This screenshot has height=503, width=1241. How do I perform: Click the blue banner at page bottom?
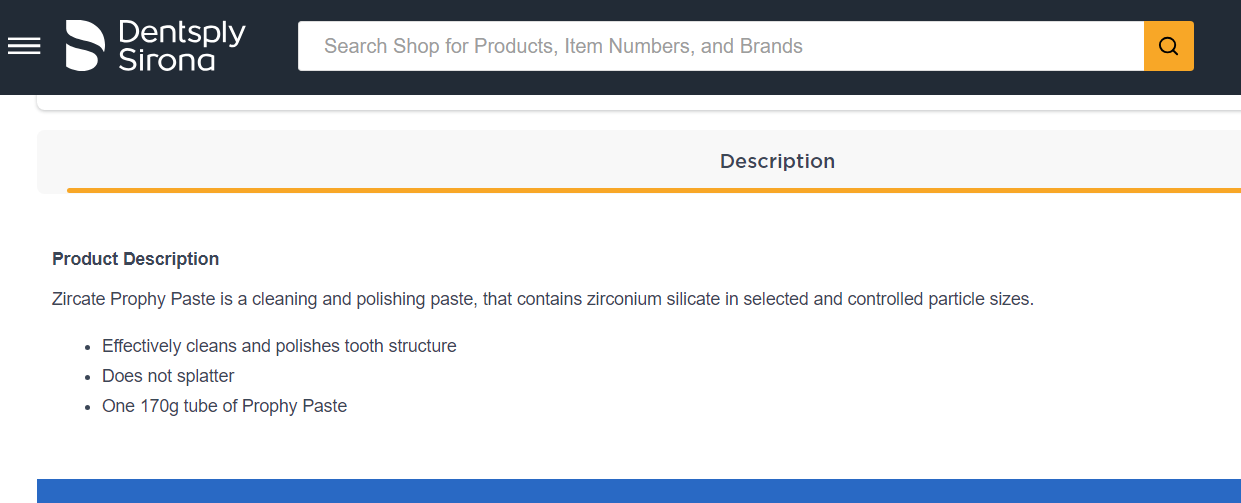tap(638, 491)
